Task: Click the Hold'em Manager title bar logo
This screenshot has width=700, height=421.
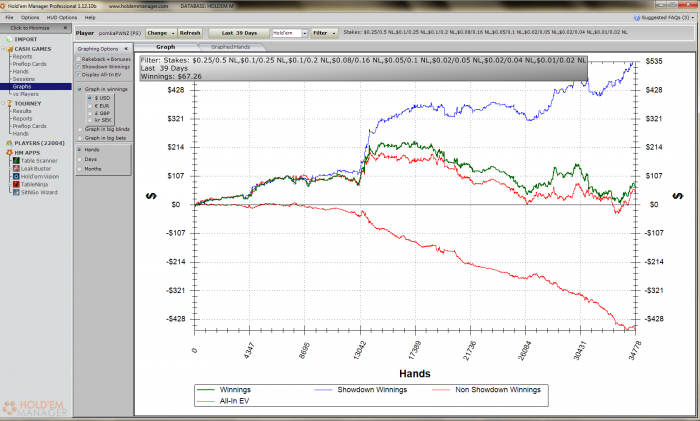Action: (x=4, y=6)
